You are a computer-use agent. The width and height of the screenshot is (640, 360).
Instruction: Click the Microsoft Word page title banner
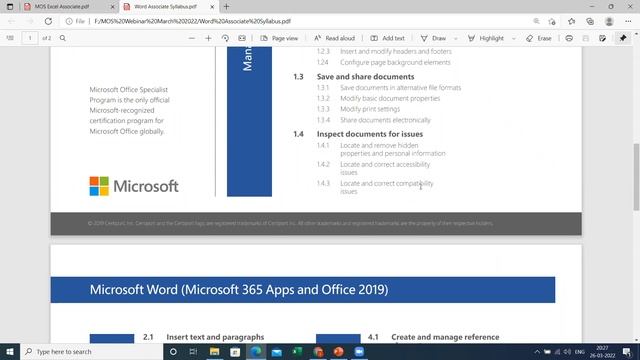303,290
